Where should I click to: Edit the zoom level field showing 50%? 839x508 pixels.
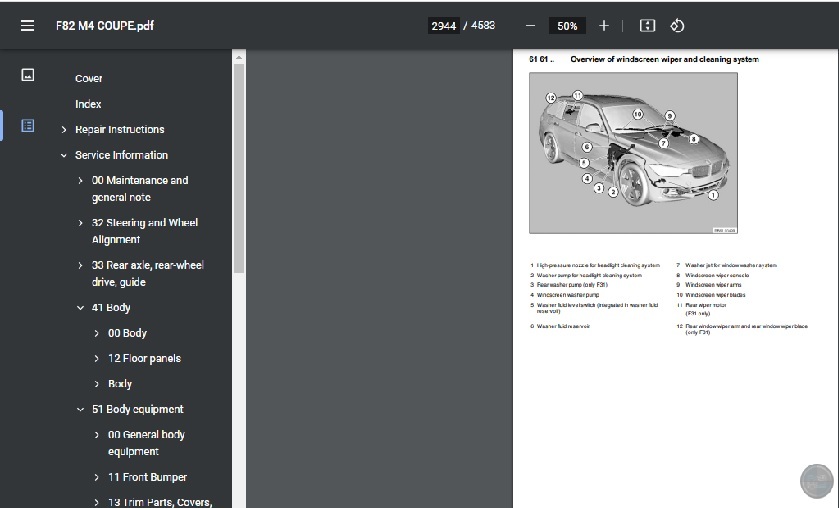point(567,26)
